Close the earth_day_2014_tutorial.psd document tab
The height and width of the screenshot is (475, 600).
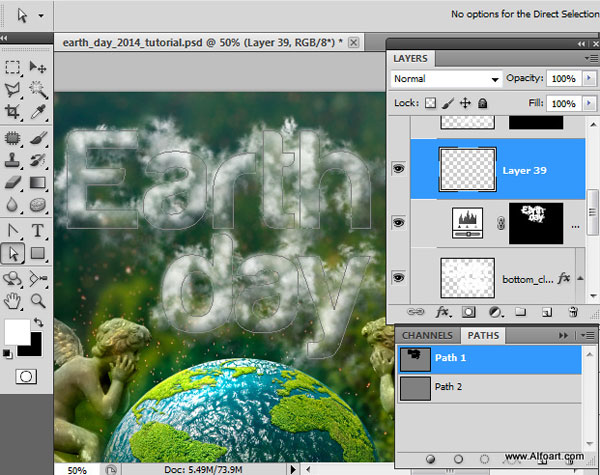[354, 42]
